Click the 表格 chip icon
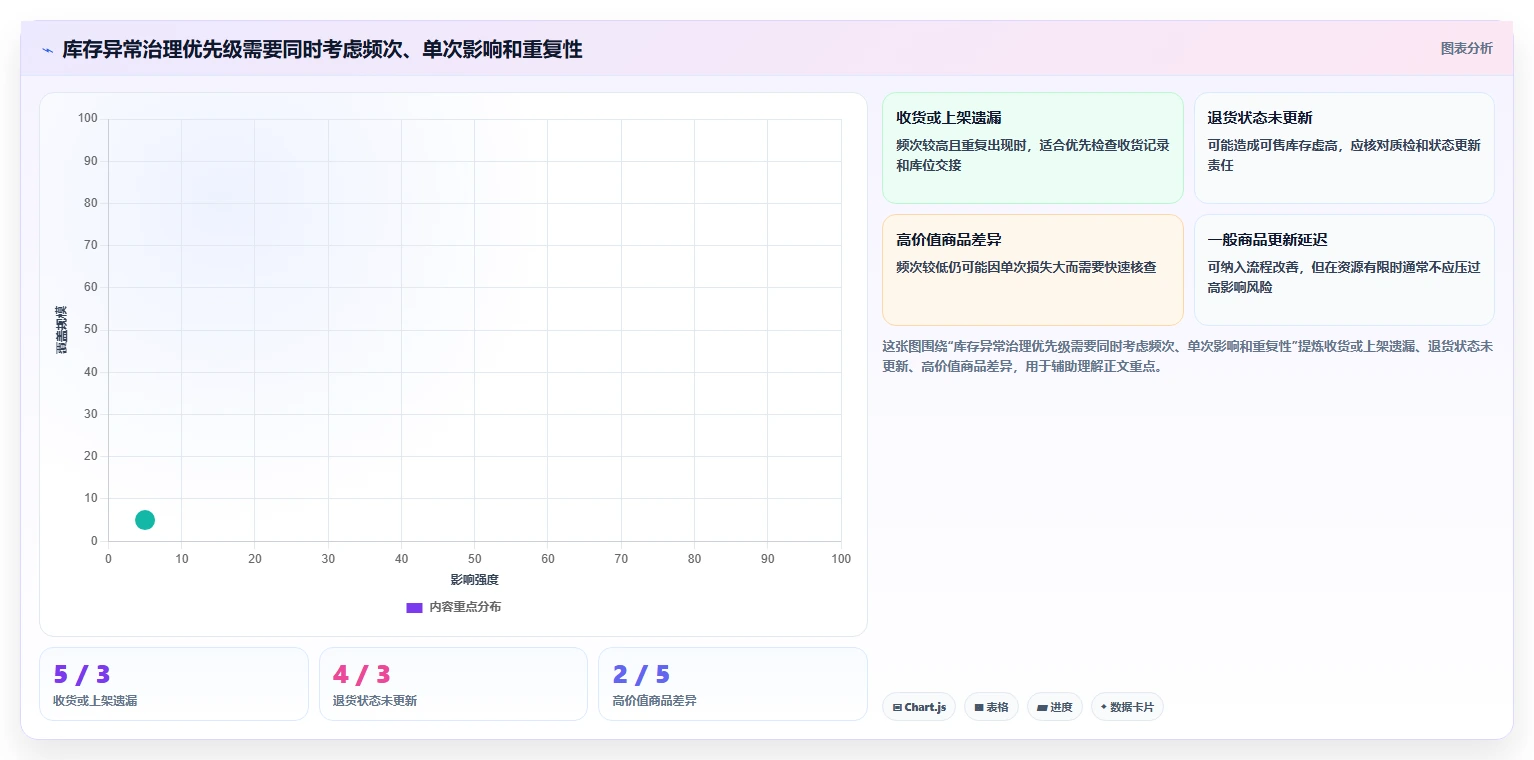The height and width of the screenshot is (760, 1534). (x=979, y=708)
